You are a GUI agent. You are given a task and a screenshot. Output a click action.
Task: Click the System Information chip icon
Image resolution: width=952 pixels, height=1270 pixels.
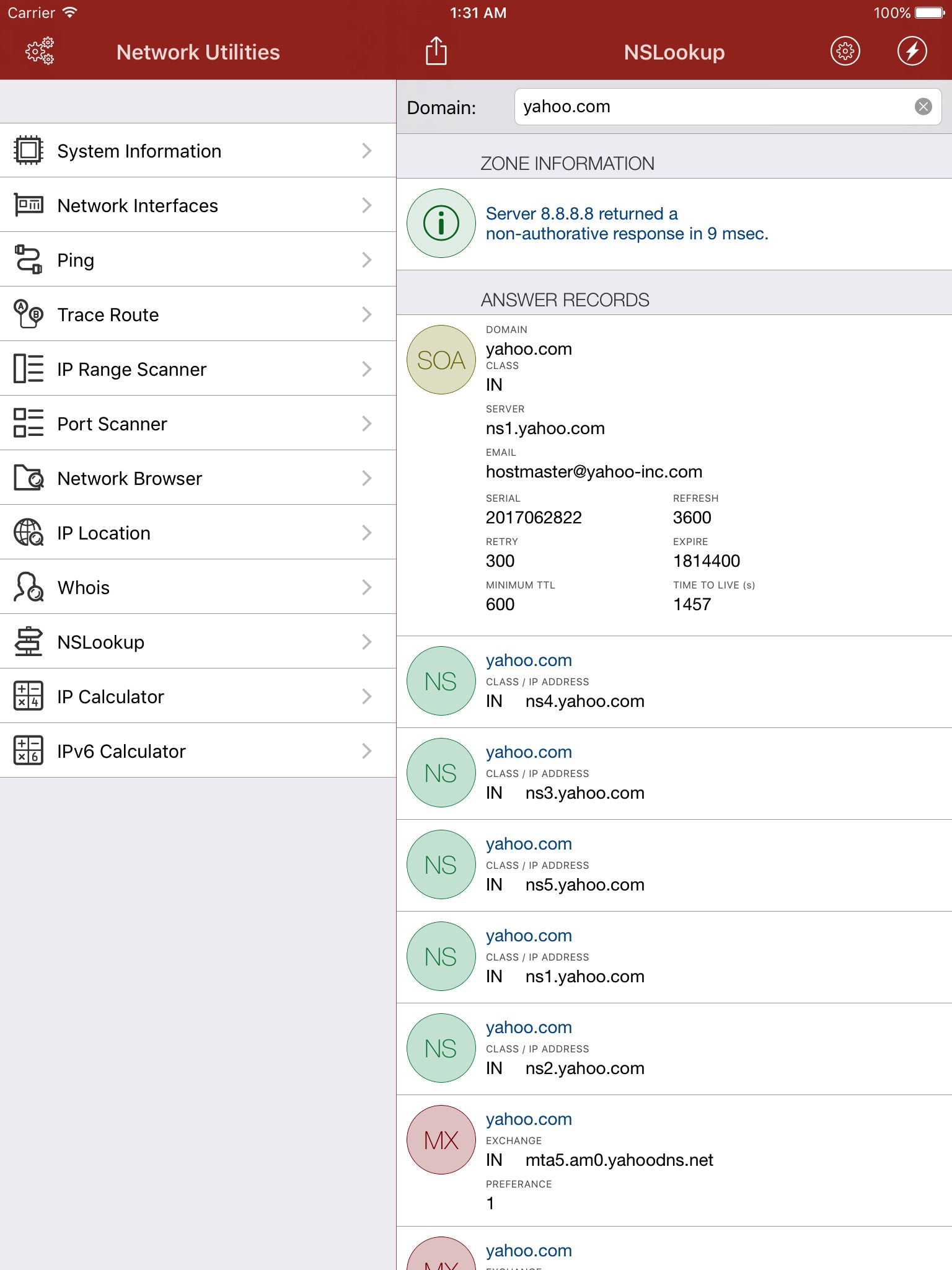pos(29,151)
